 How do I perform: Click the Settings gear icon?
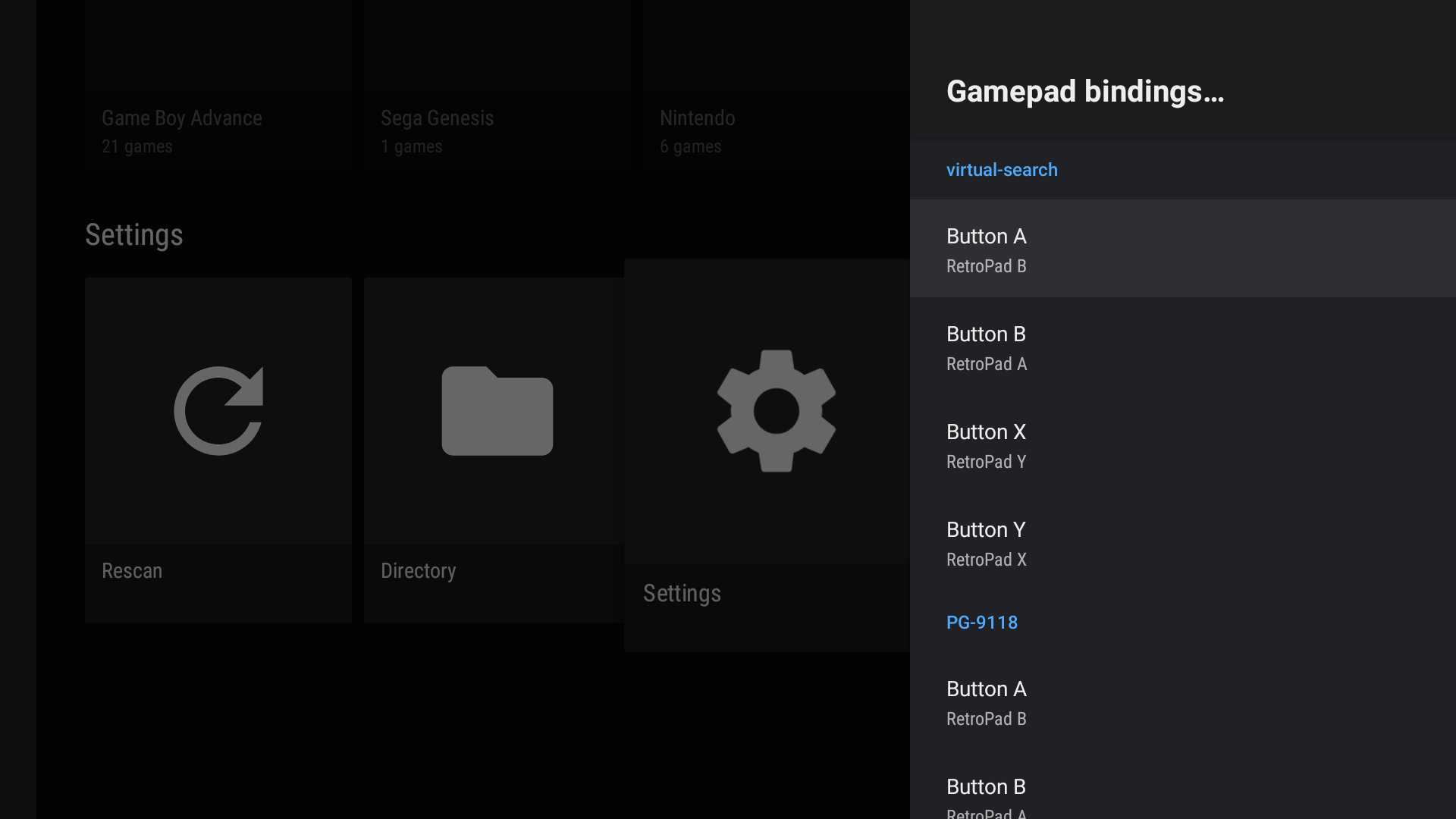(776, 410)
